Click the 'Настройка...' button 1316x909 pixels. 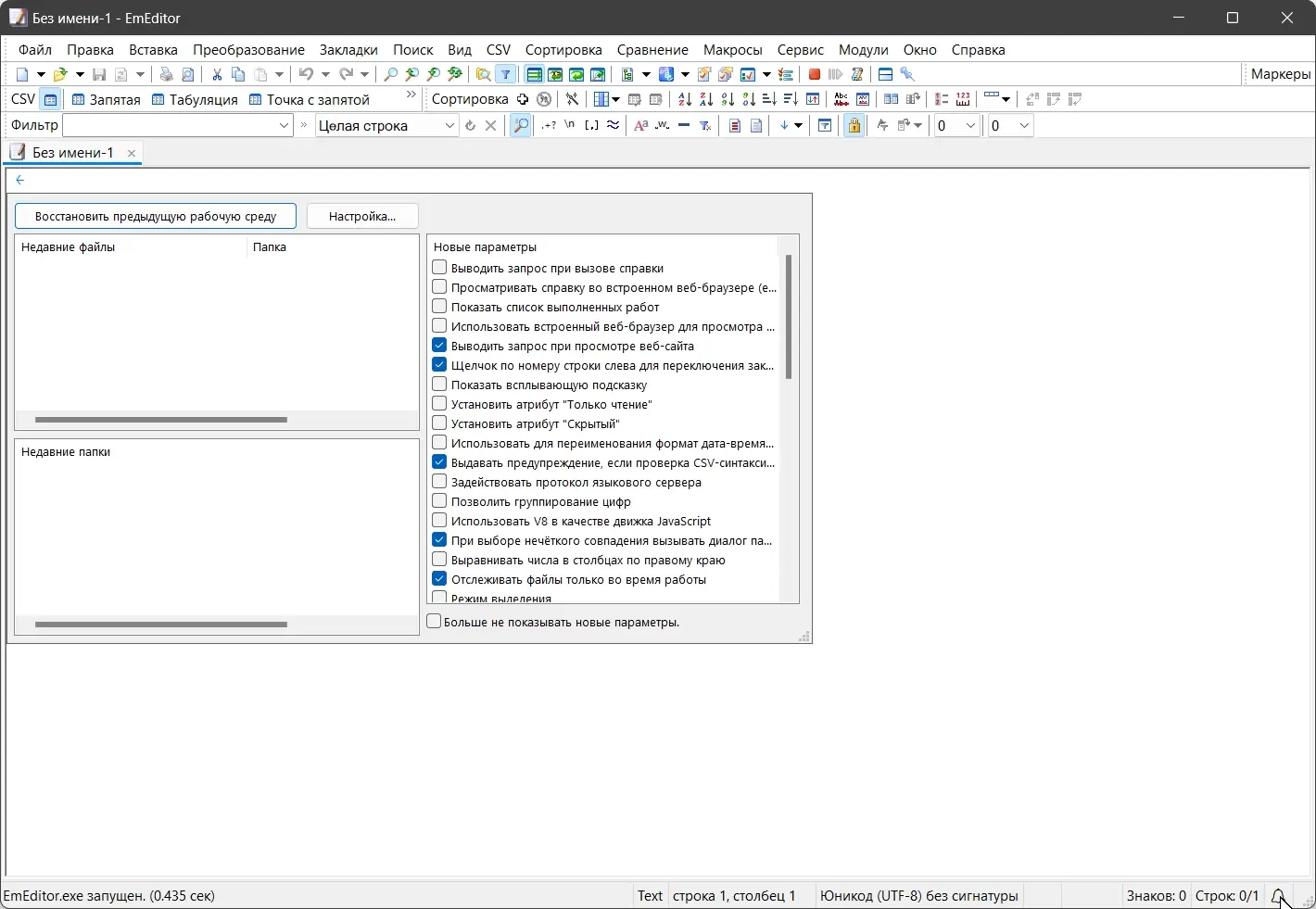coord(362,216)
